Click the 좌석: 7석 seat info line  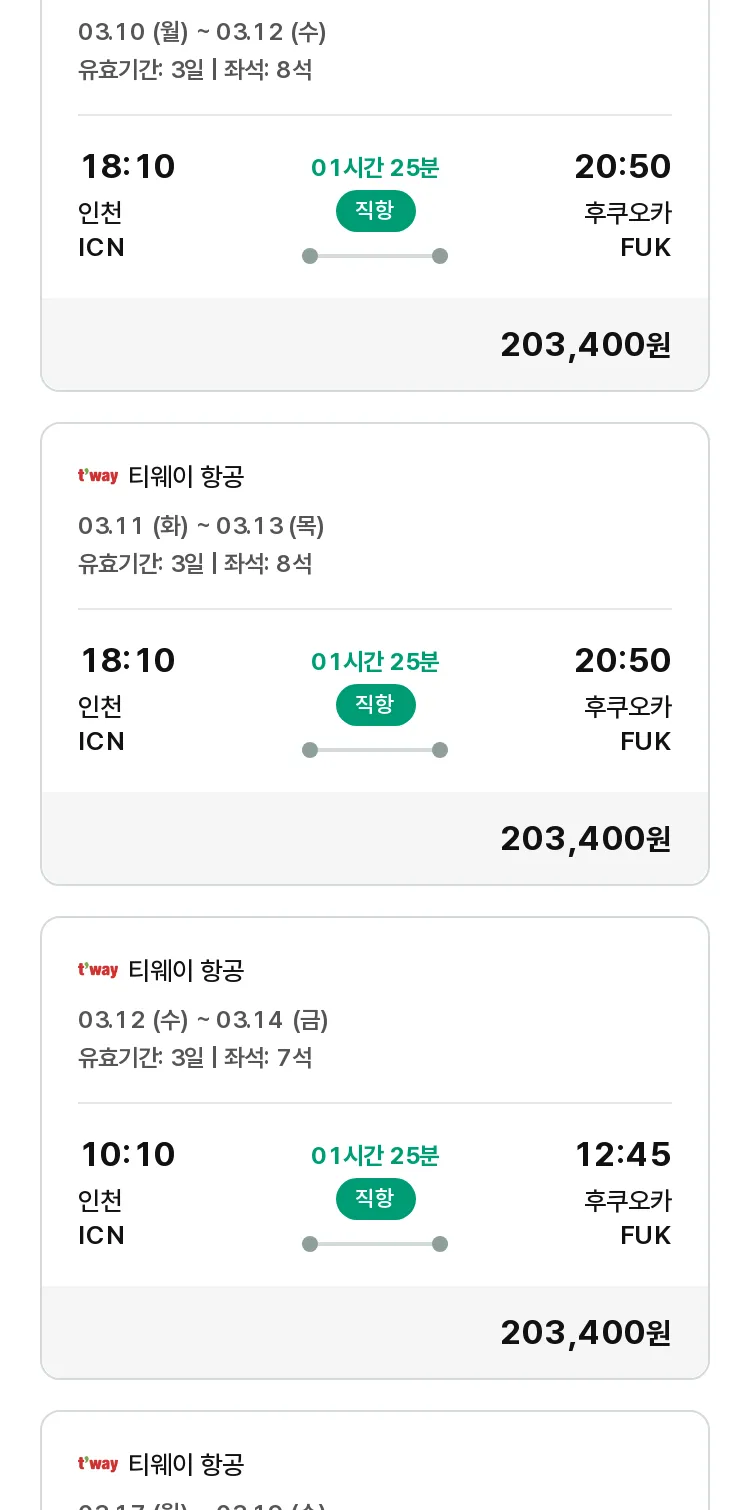click(x=268, y=1057)
